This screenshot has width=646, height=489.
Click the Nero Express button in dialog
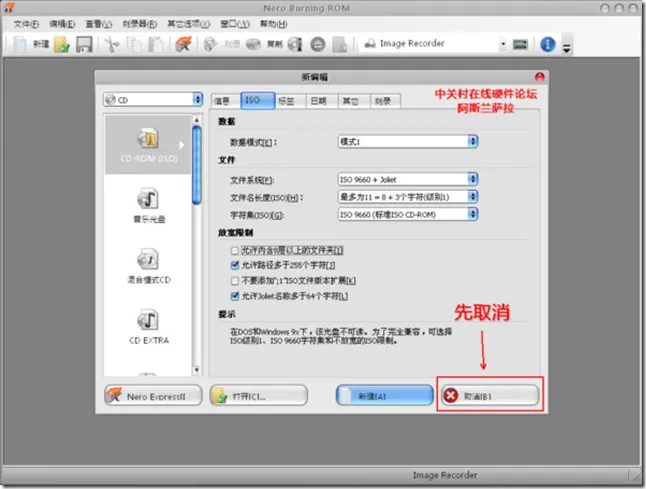pos(153,395)
